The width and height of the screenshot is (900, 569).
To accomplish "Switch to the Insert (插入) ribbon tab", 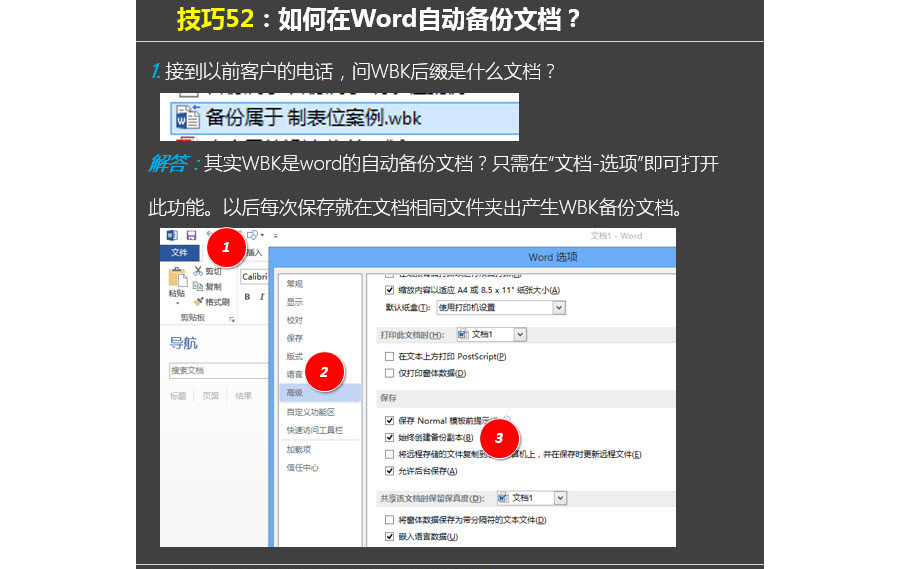I will (x=254, y=253).
